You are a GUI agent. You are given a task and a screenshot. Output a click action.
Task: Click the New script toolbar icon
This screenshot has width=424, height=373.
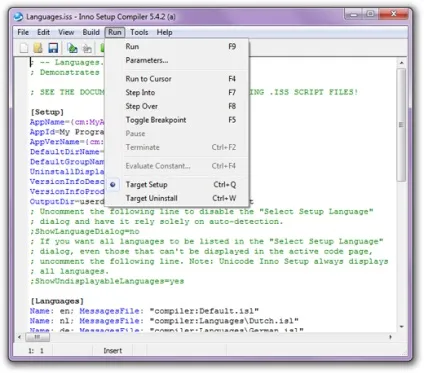(24, 48)
